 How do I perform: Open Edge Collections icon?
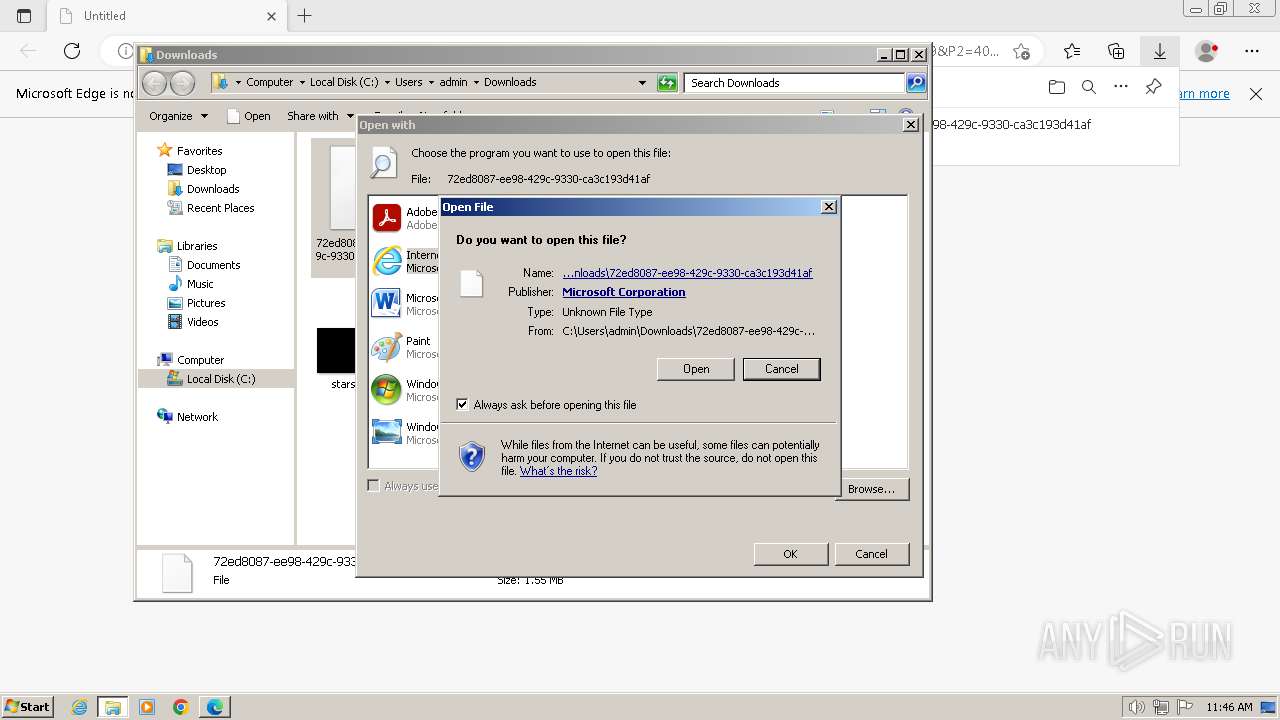pyautogui.click(x=1116, y=51)
